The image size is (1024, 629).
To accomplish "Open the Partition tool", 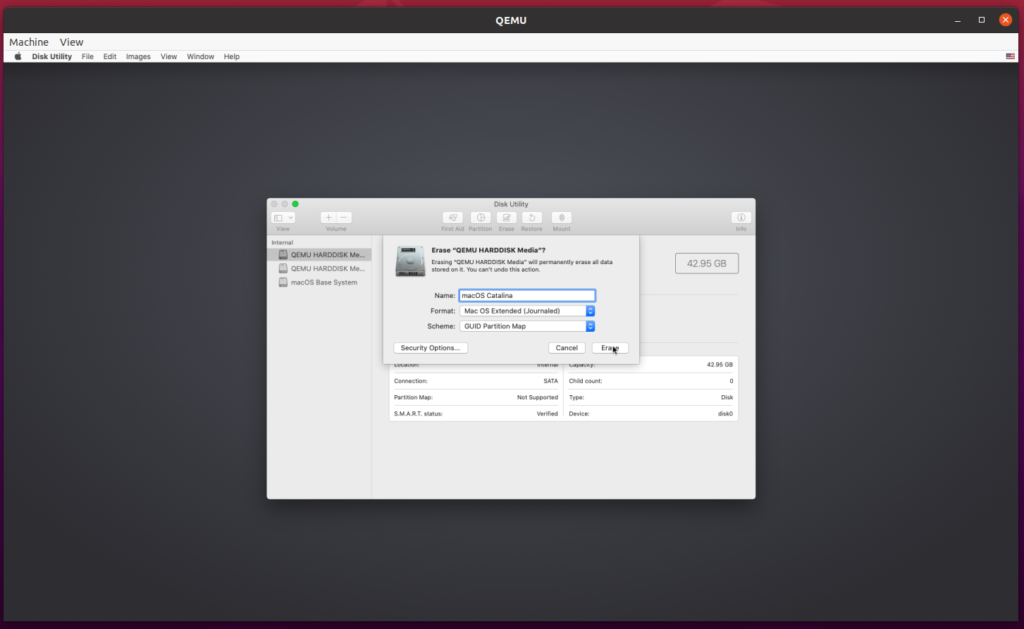I will click(x=480, y=218).
